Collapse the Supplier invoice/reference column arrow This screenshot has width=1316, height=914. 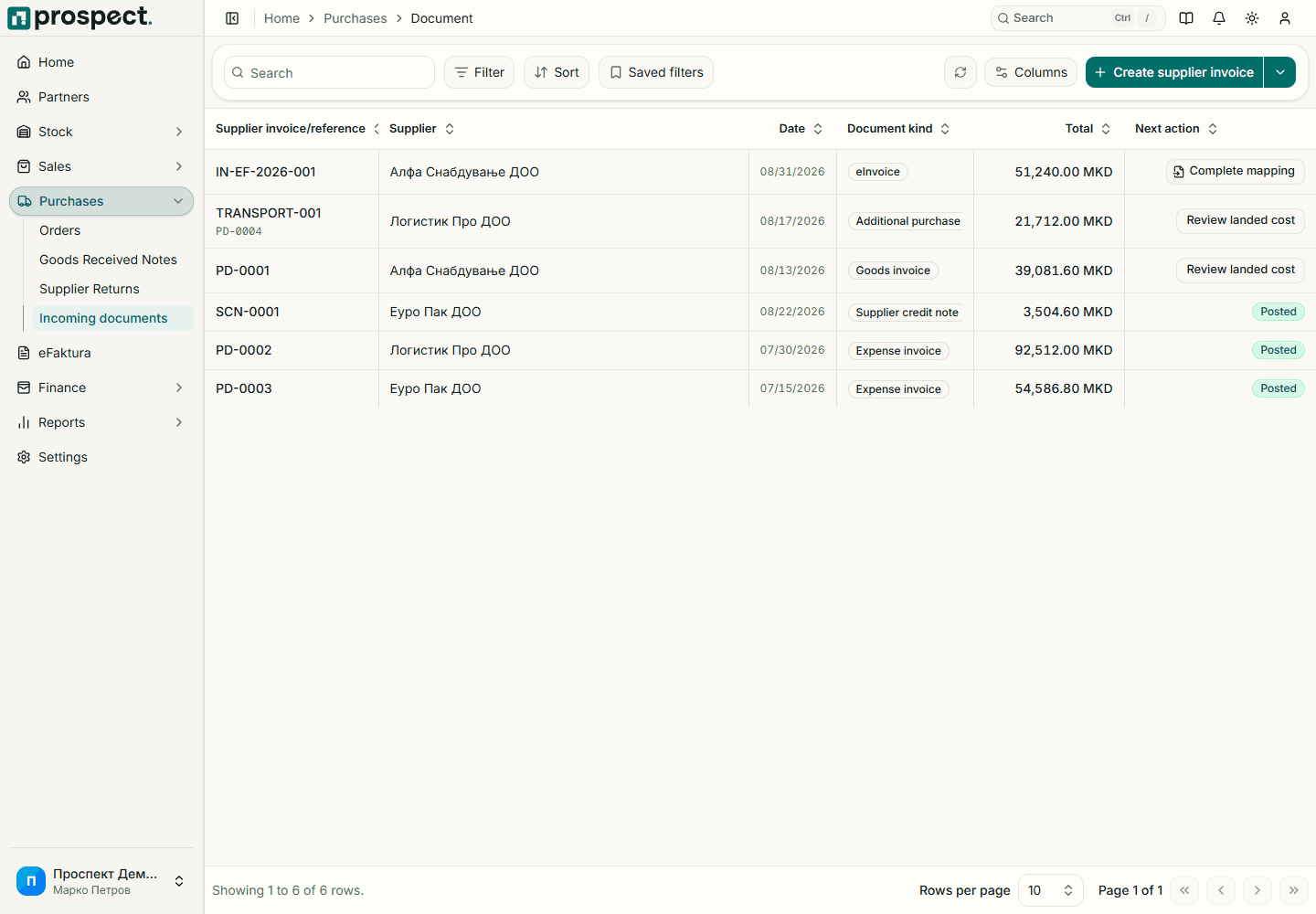point(377,129)
